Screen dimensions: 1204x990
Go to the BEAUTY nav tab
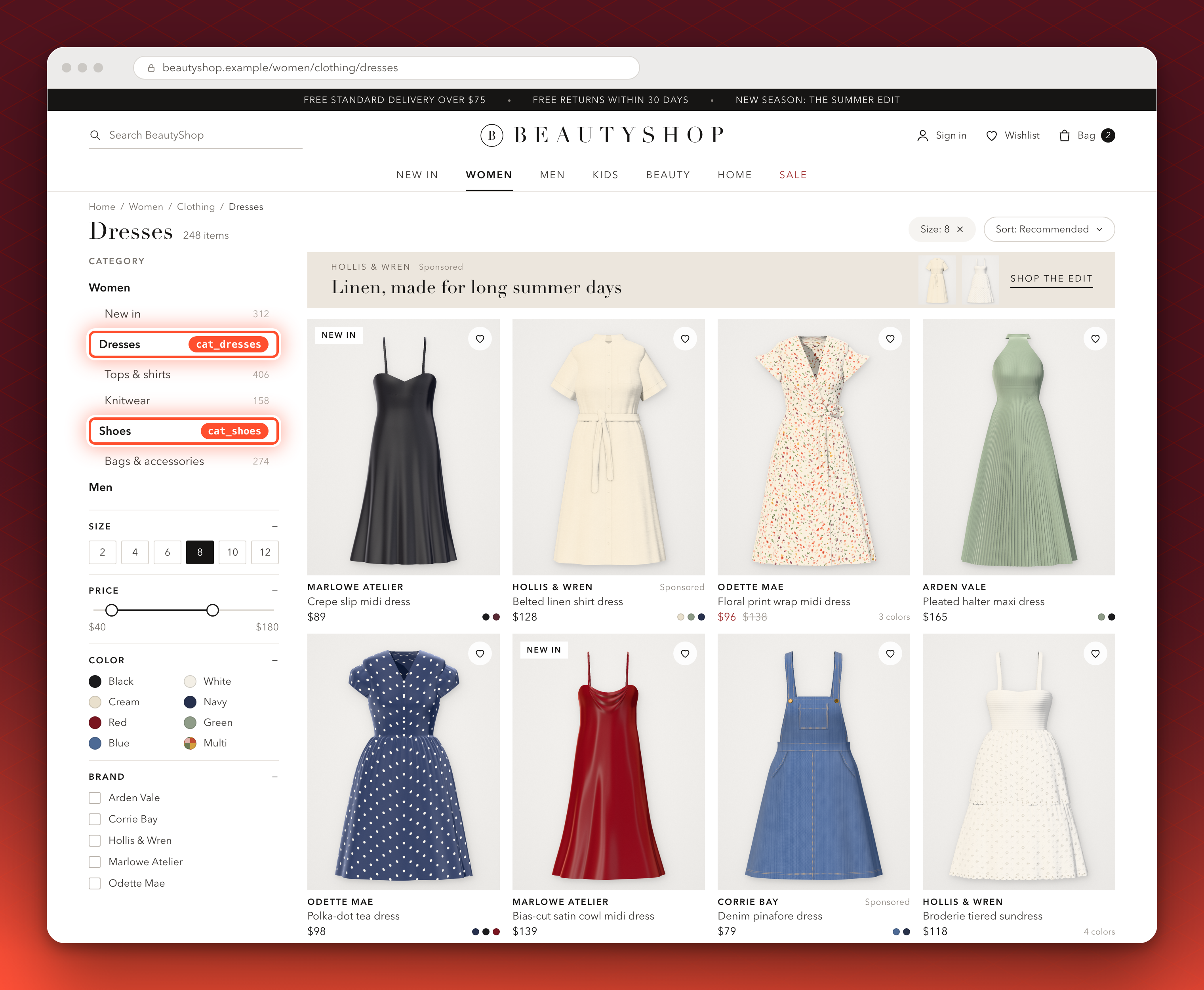point(668,175)
